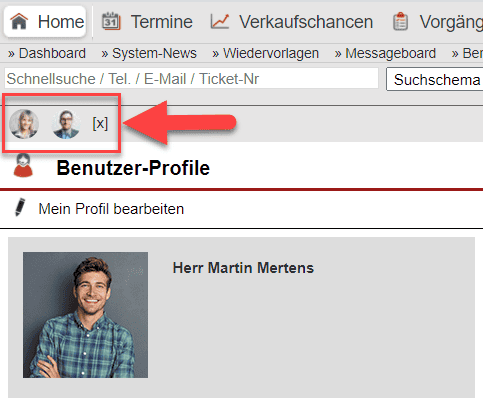
Task: Open the Suchschema dropdown
Action: [434, 79]
